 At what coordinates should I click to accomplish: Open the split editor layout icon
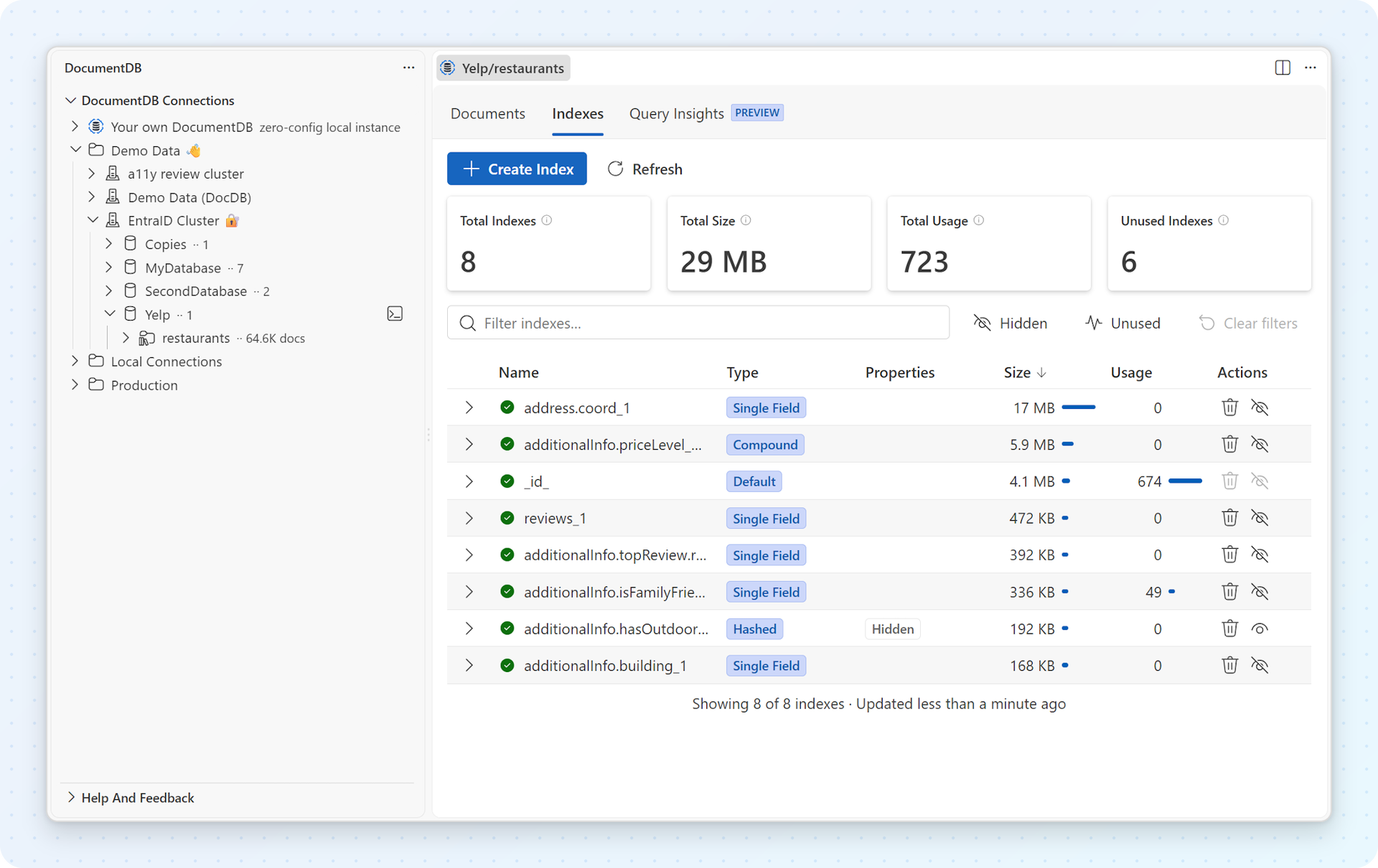point(1283,67)
